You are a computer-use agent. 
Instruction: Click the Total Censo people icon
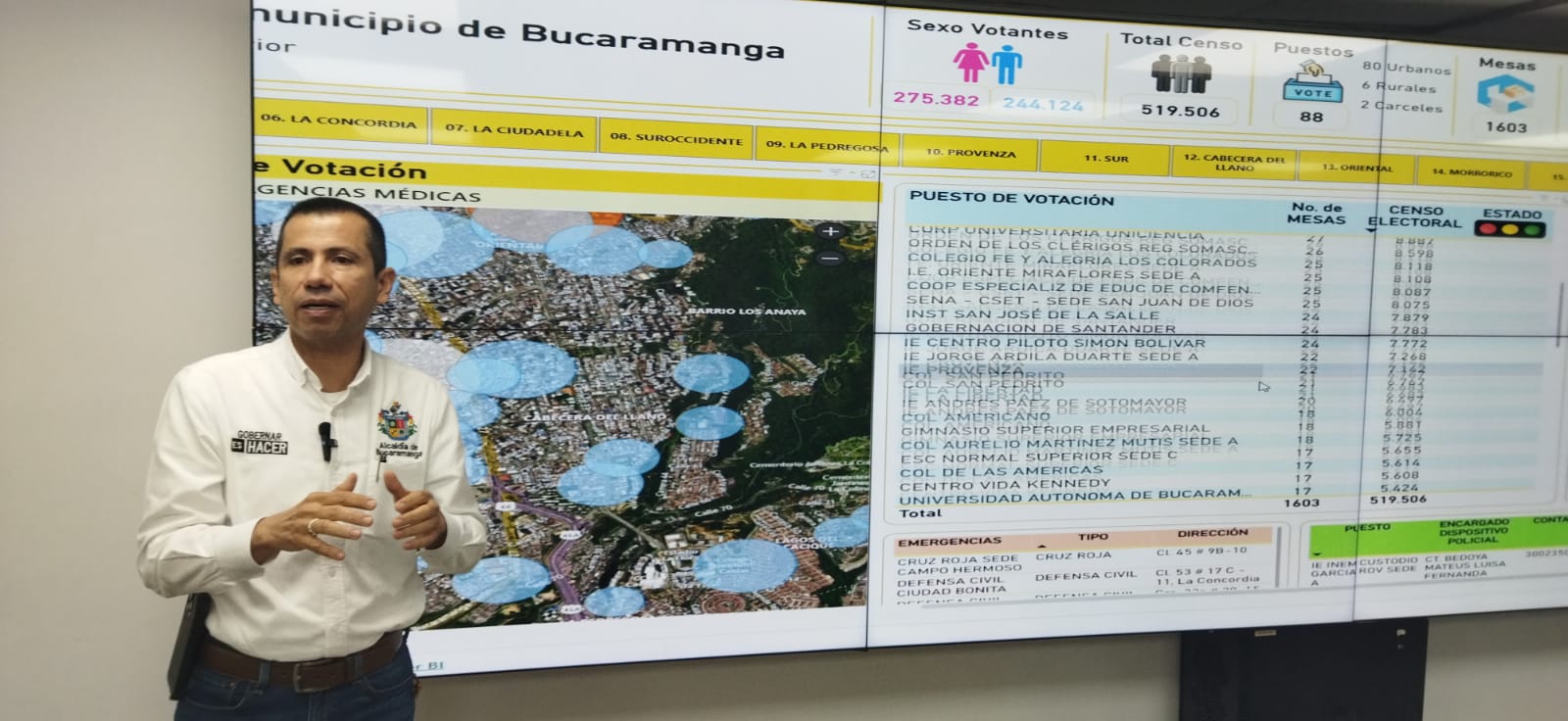(1180, 74)
